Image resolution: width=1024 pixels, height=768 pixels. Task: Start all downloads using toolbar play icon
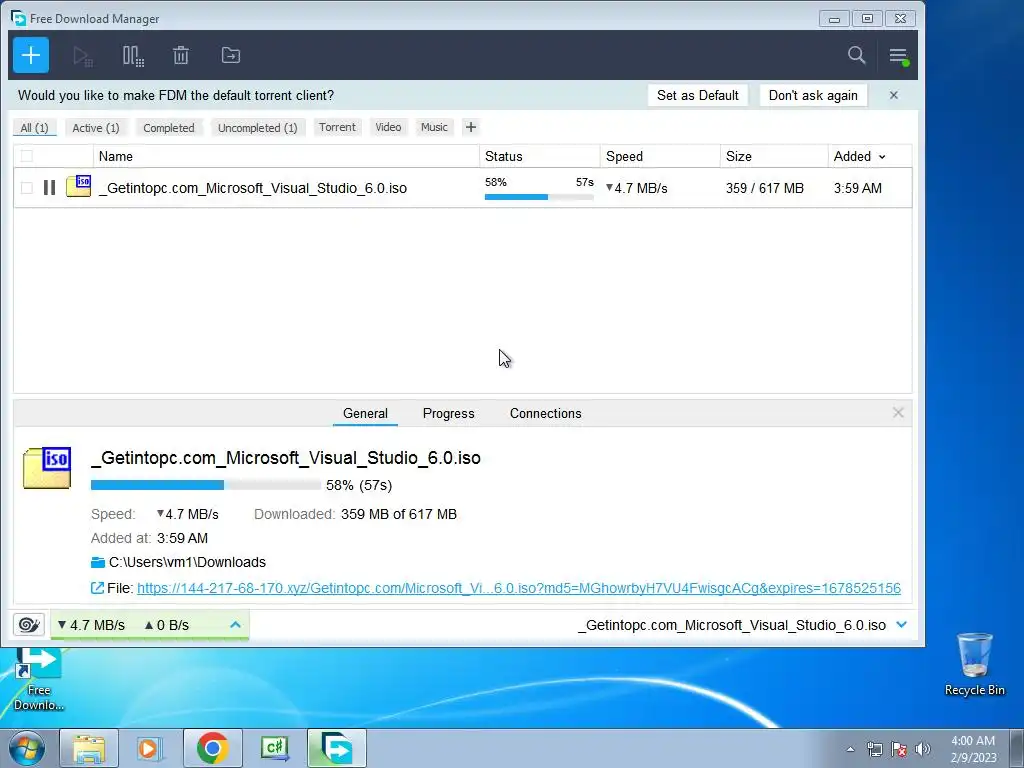(82, 56)
